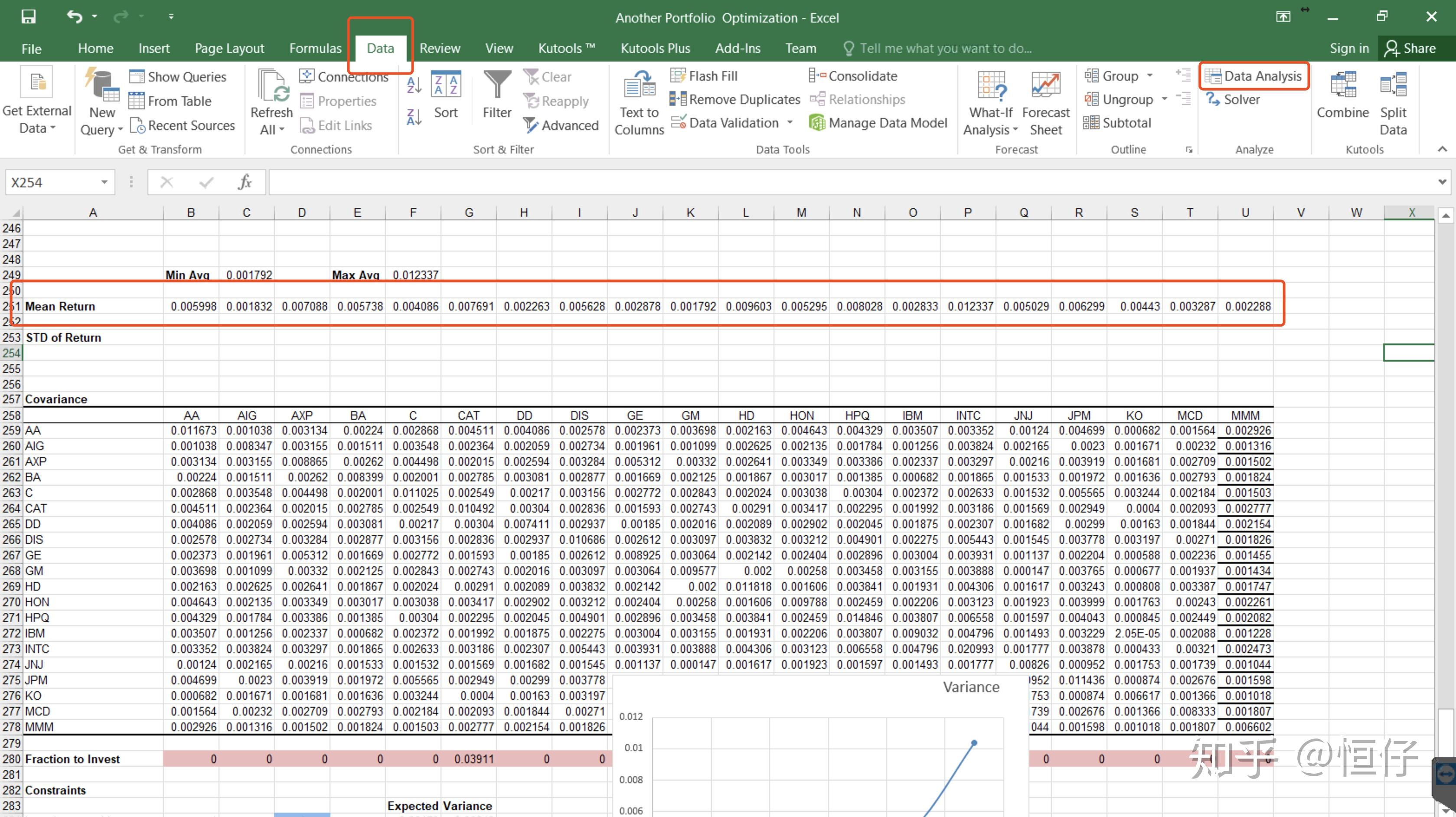
Task: Select pink Fraction to Invest cell B280
Action: click(x=191, y=759)
